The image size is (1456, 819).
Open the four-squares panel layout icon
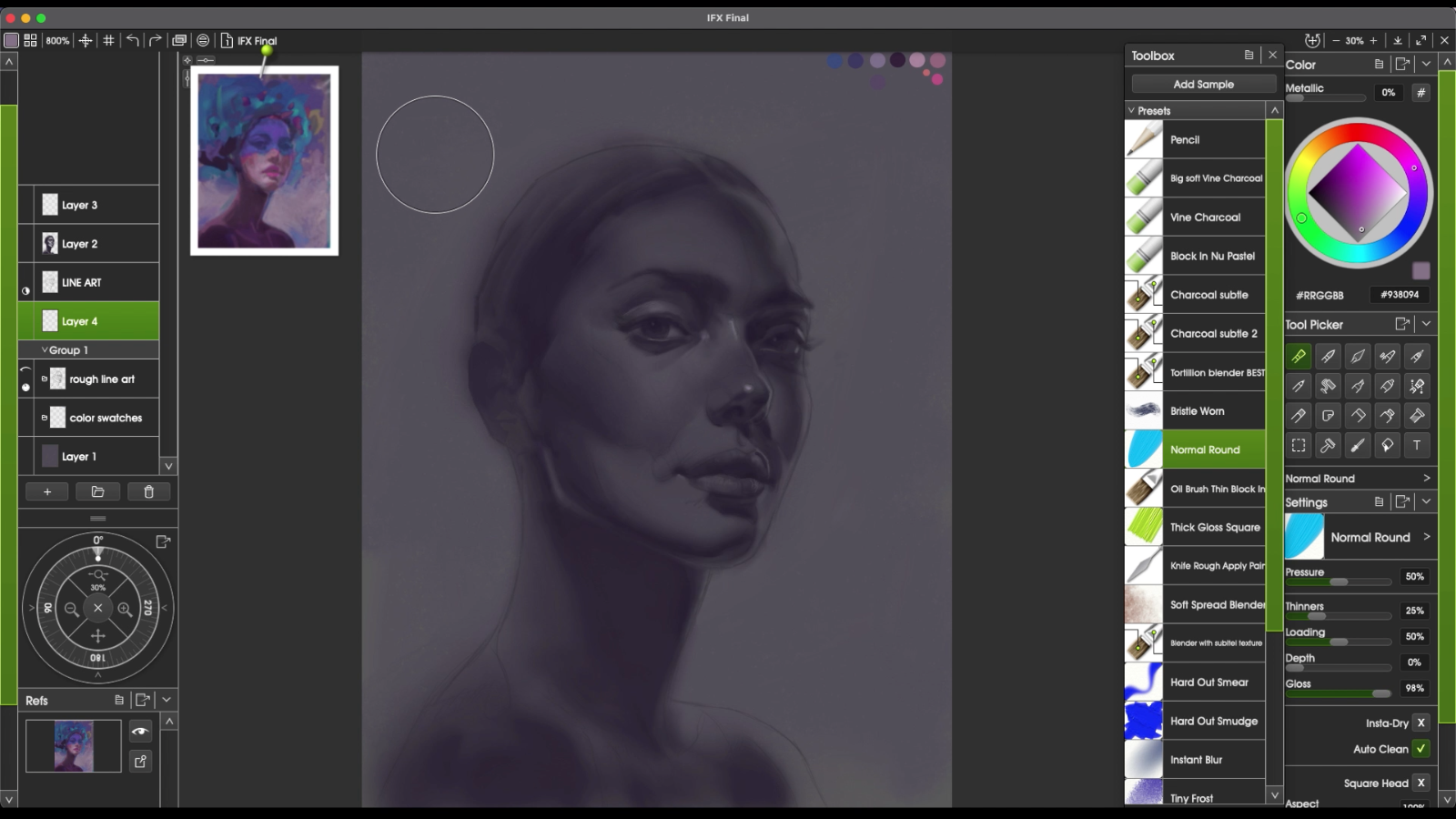(31, 40)
